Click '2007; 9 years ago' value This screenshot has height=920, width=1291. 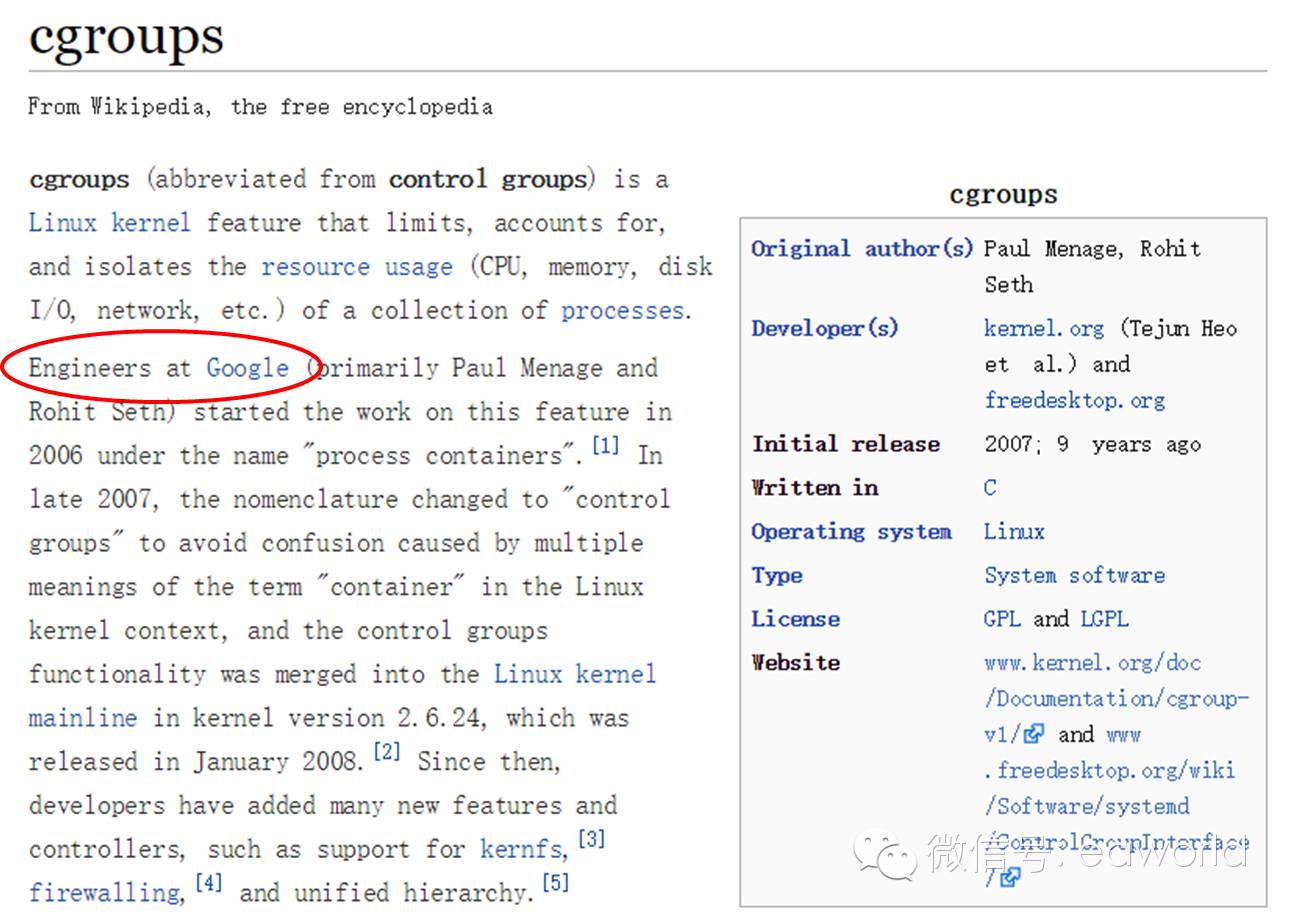tap(1092, 444)
